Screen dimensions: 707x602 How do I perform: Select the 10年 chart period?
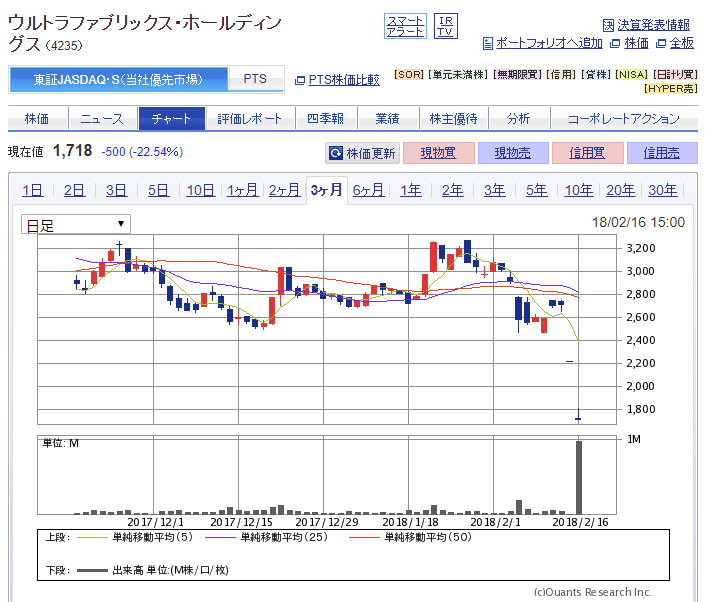pyautogui.click(x=579, y=190)
